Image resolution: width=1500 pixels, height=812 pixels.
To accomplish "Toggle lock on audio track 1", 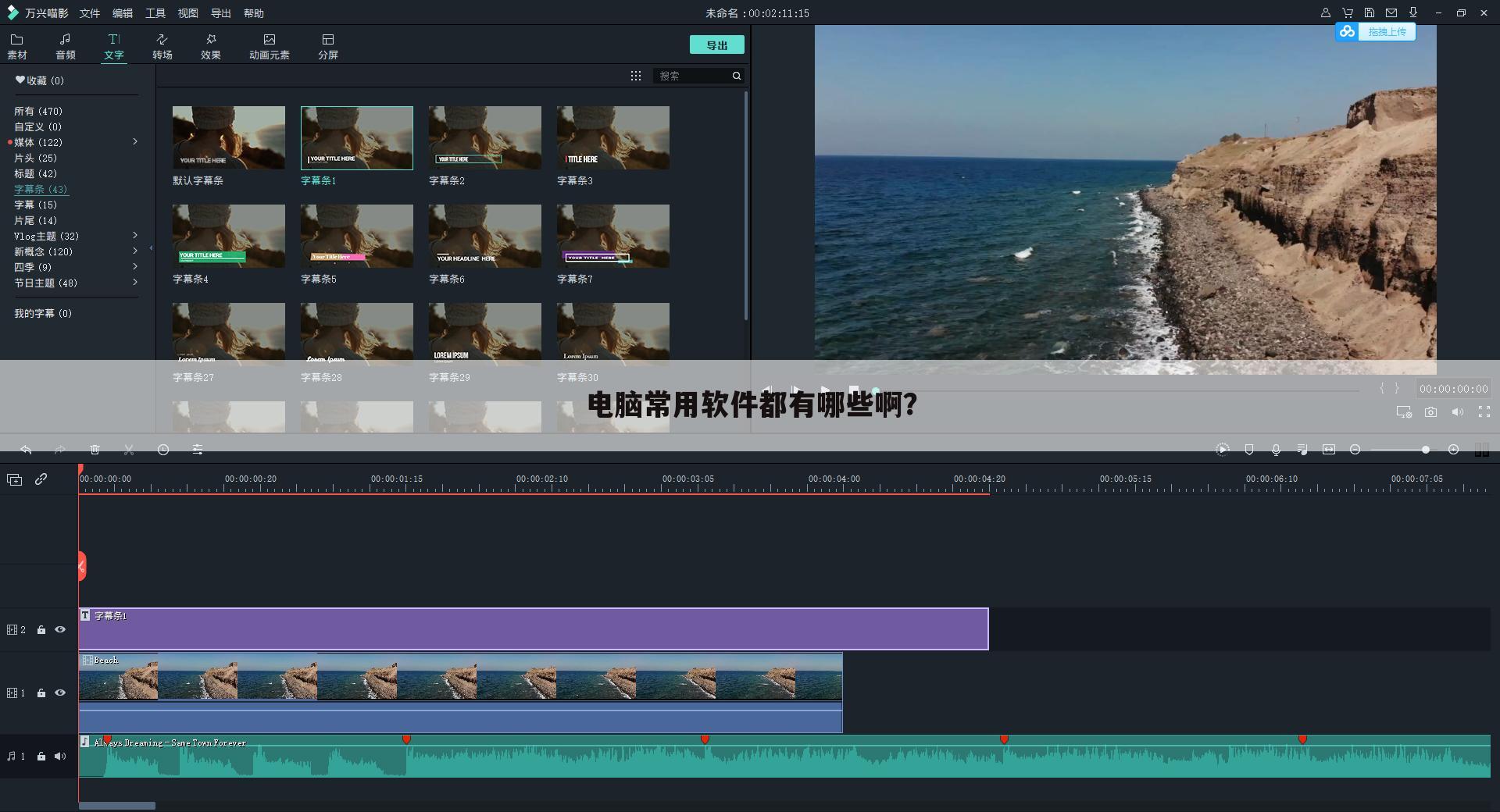I will click(41, 757).
